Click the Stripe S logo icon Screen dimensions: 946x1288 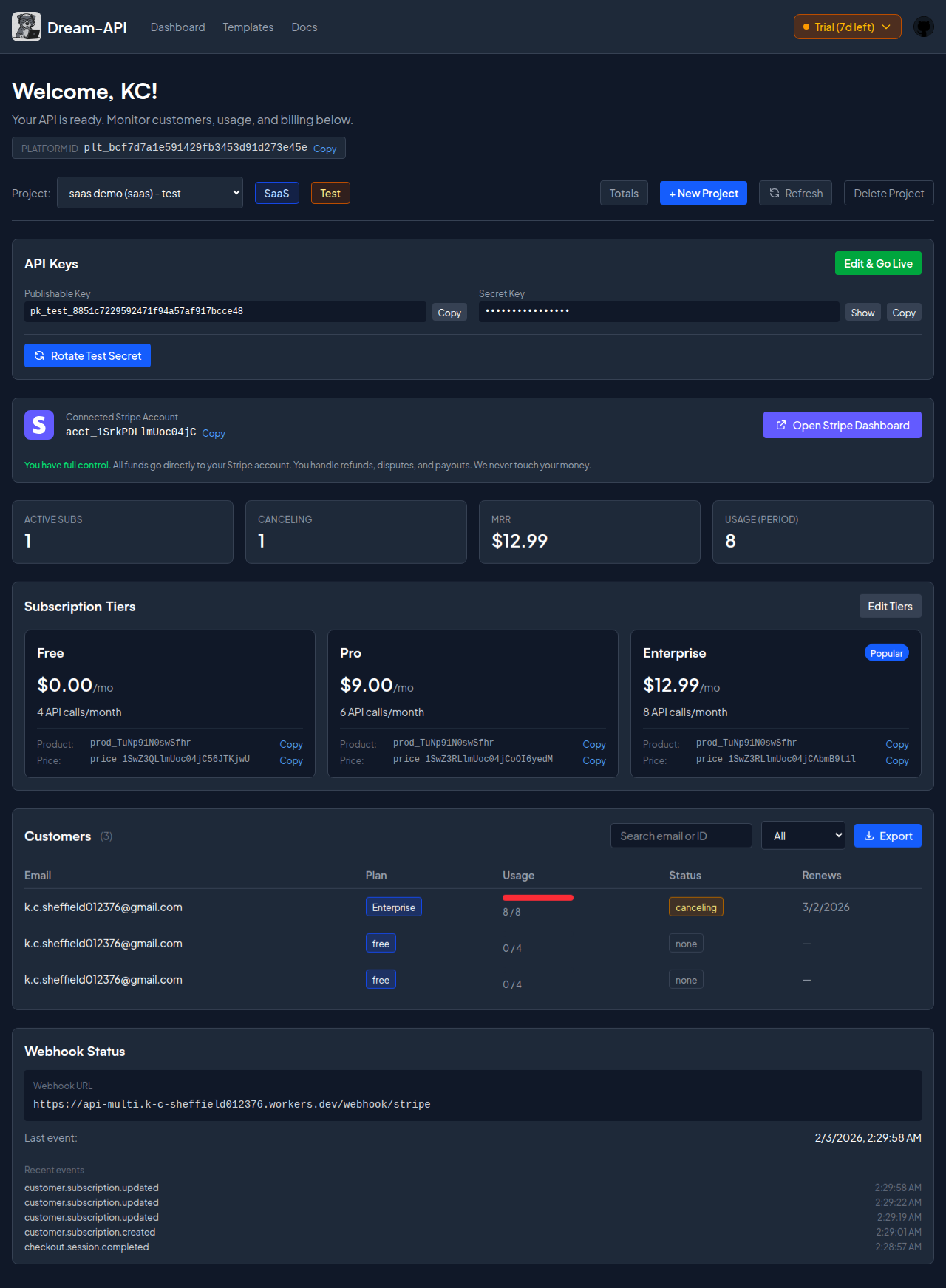[x=39, y=425]
